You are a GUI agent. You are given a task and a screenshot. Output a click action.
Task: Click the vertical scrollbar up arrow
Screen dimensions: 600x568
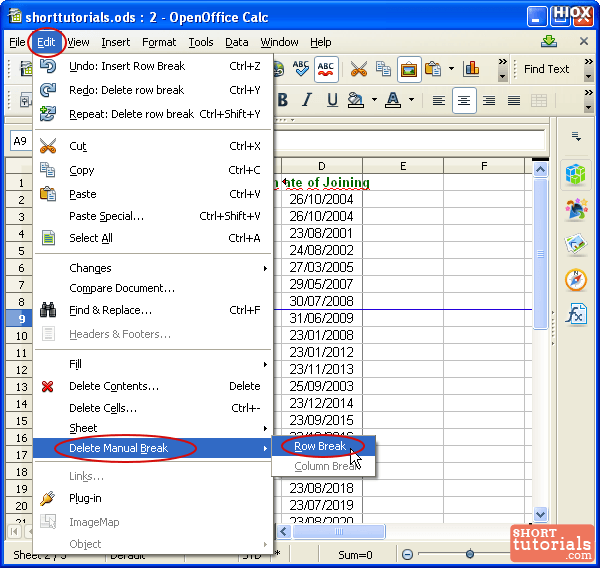[x=540, y=169]
